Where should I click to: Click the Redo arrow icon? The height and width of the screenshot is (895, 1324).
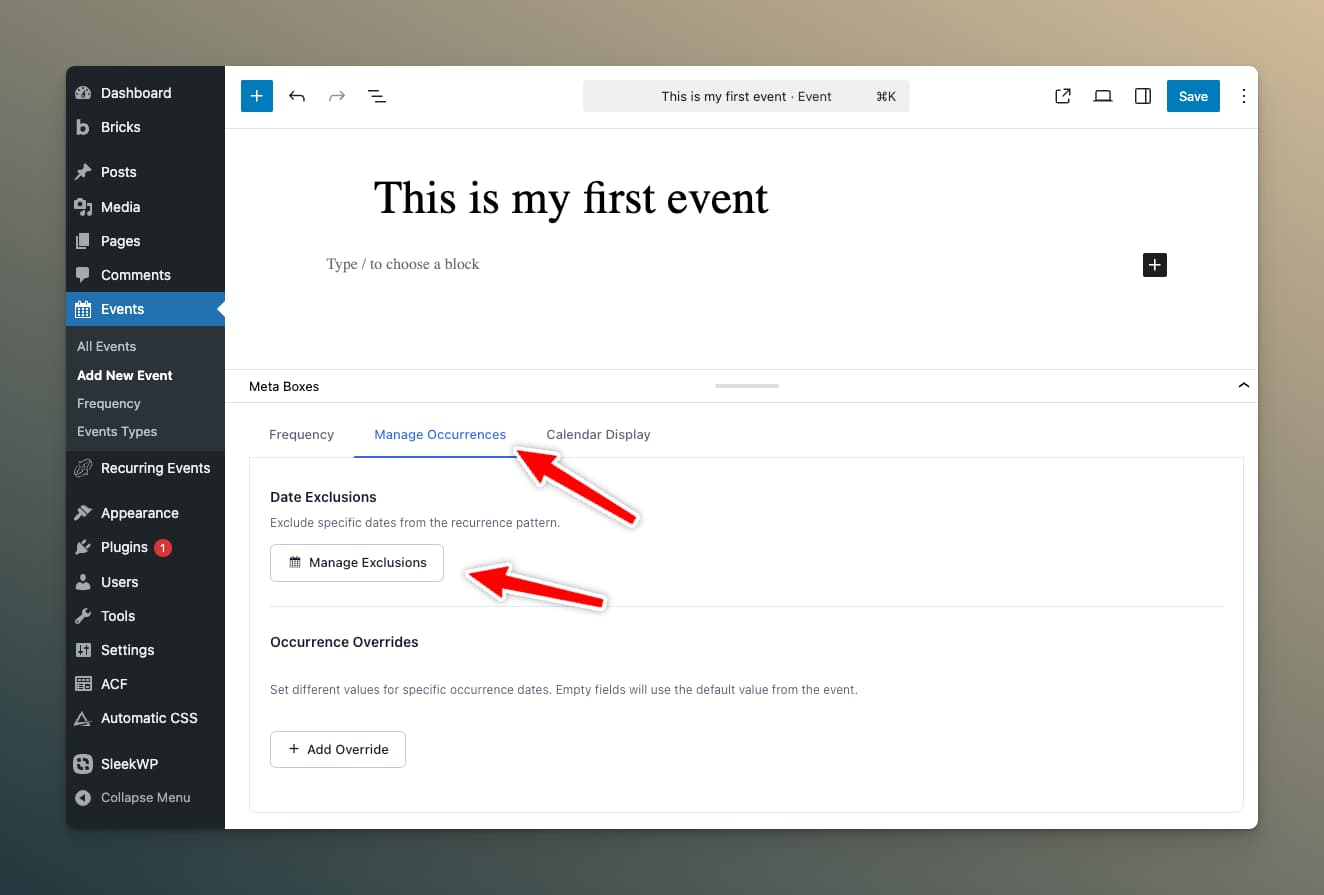pyautogui.click(x=336, y=95)
